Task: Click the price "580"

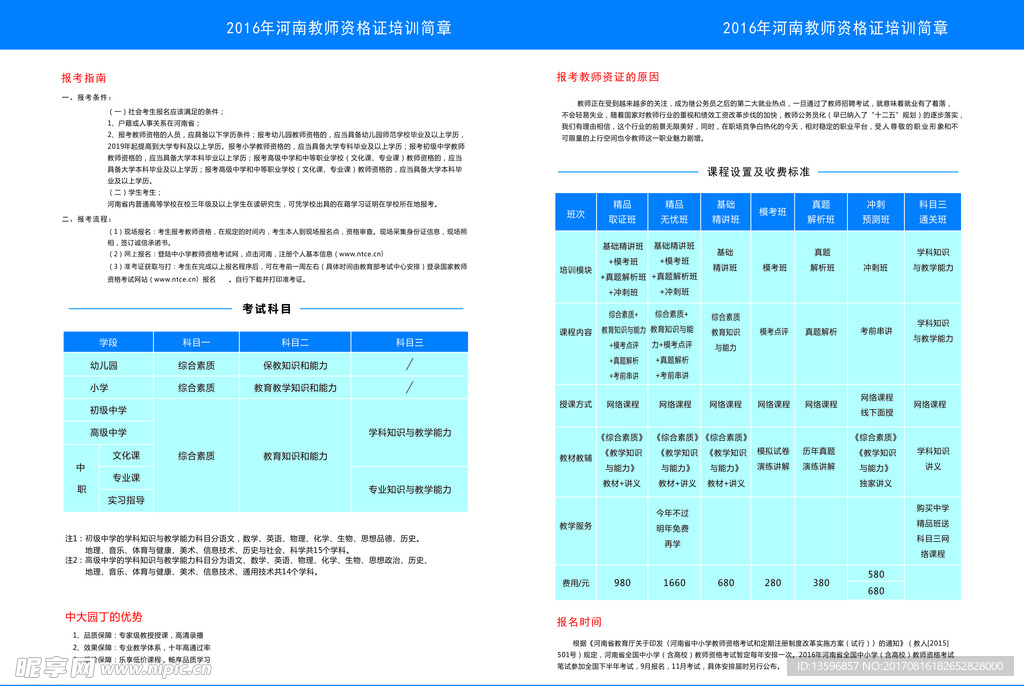Action: (x=876, y=574)
